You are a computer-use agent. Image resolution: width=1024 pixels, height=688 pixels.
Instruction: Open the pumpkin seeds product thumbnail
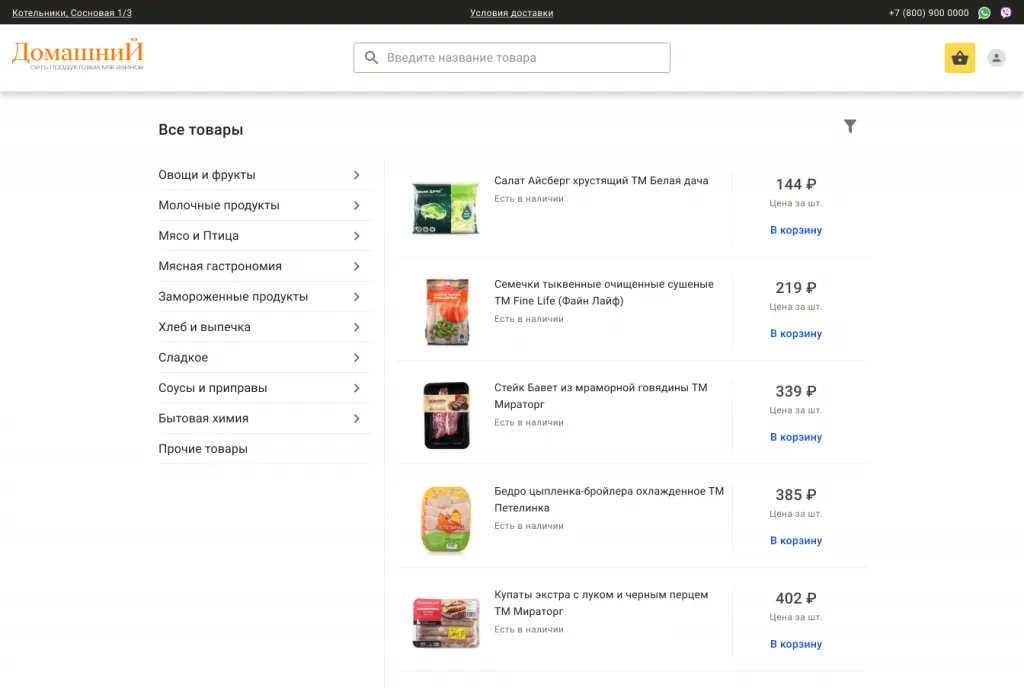pos(446,311)
